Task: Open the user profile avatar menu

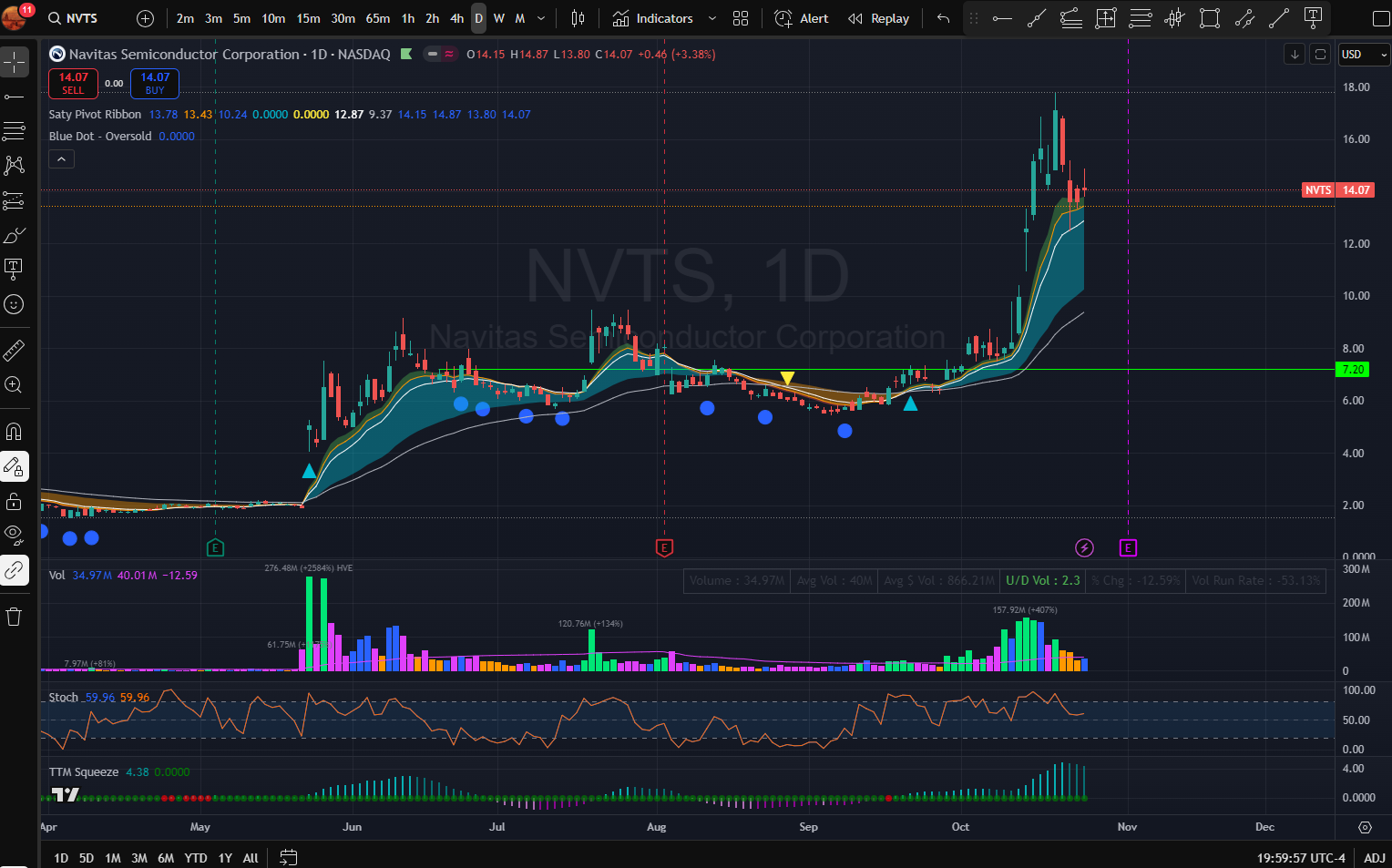Action: [15, 16]
